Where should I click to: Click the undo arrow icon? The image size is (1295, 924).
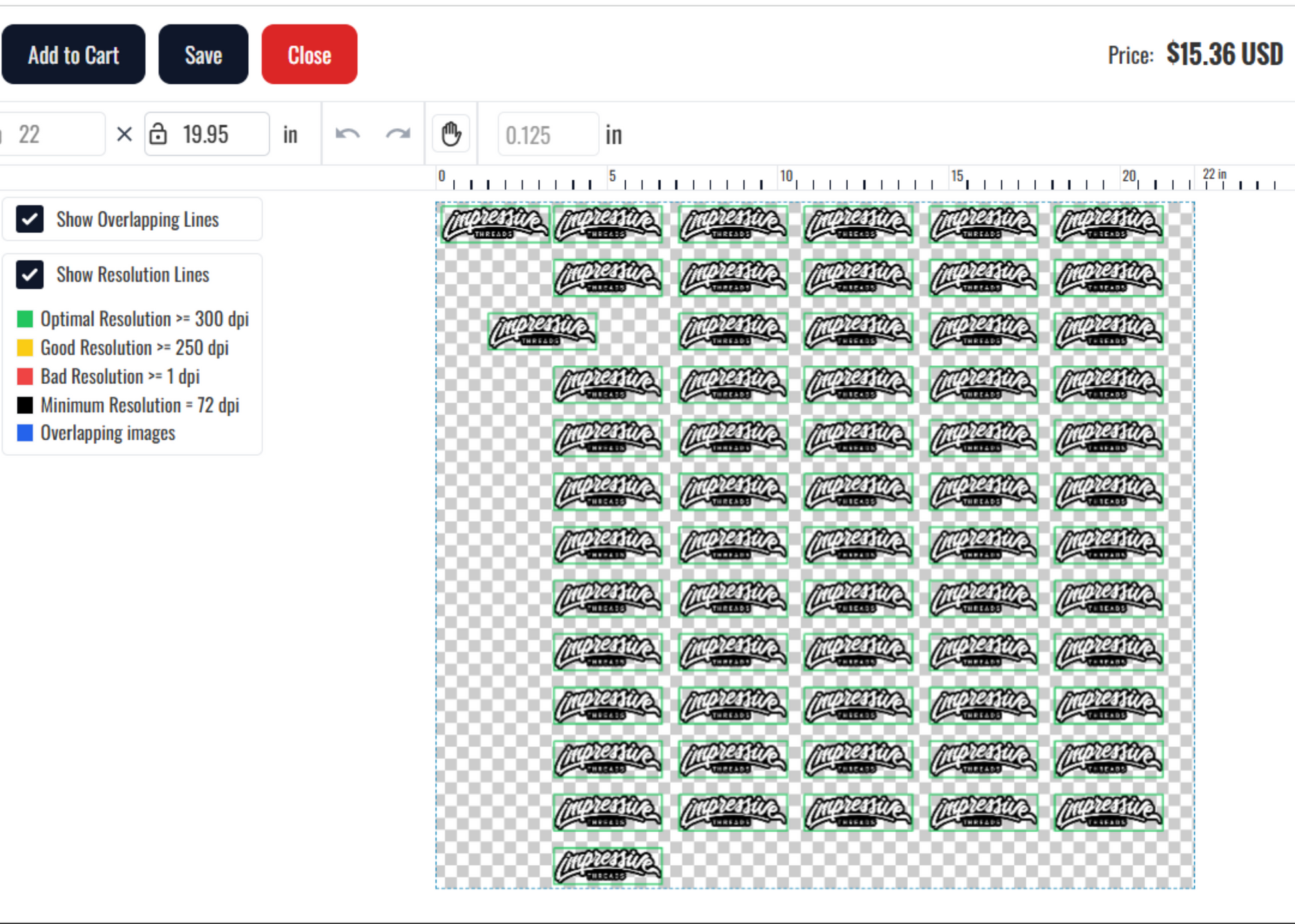click(347, 134)
